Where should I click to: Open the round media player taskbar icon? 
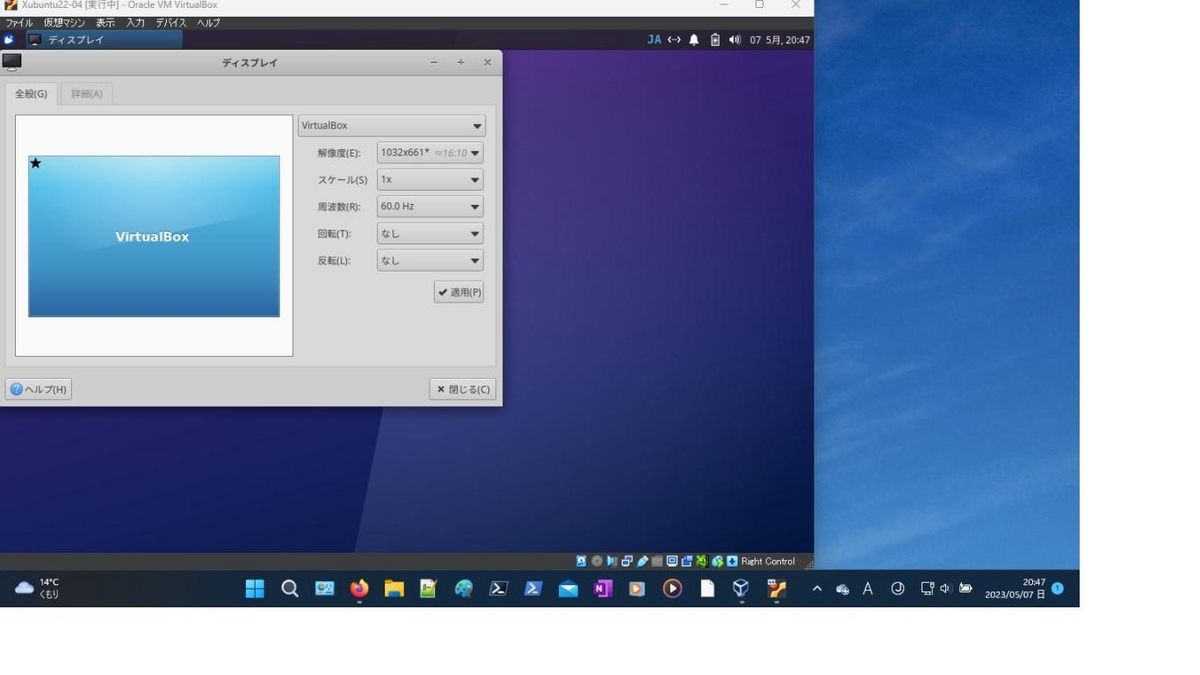pyautogui.click(x=672, y=589)
